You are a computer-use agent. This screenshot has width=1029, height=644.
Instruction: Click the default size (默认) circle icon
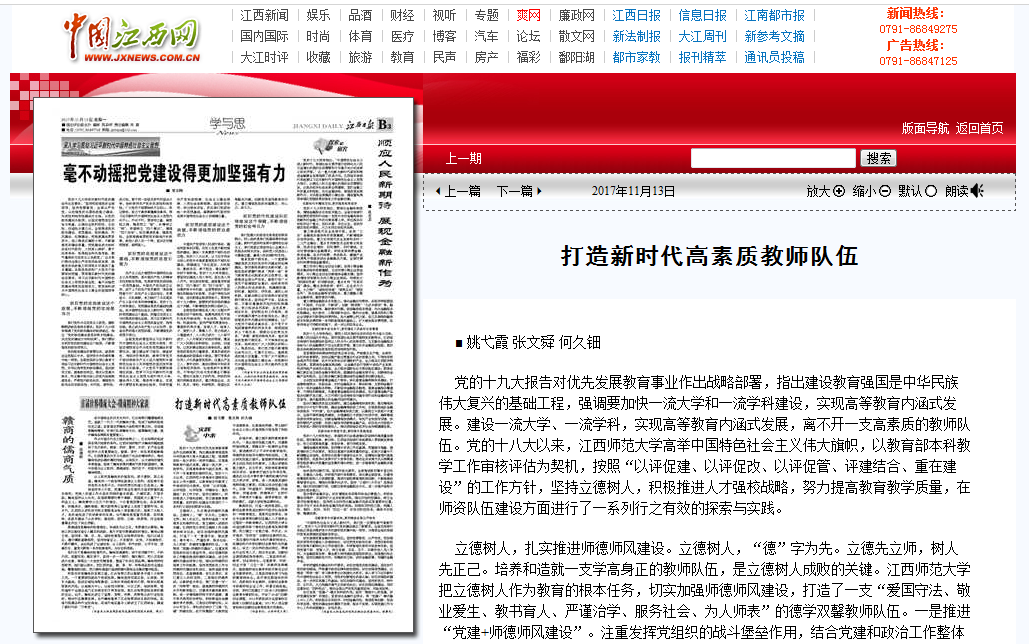(x=931, y=191)
